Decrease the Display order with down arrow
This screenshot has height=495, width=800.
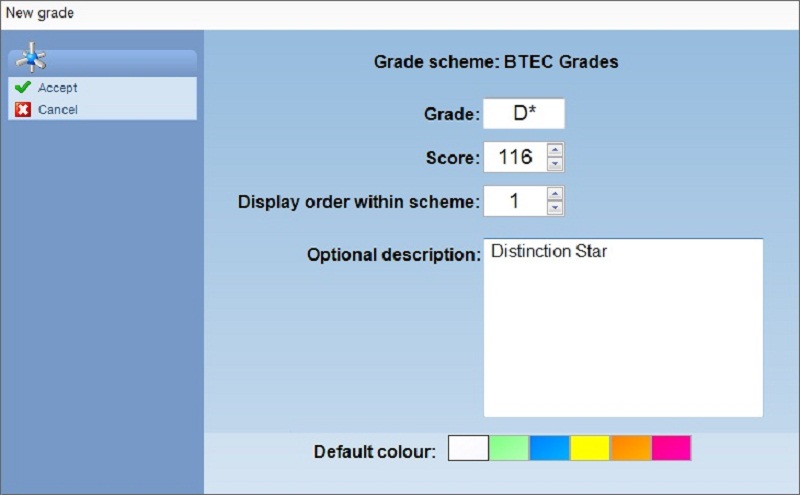tap(555, 208)
